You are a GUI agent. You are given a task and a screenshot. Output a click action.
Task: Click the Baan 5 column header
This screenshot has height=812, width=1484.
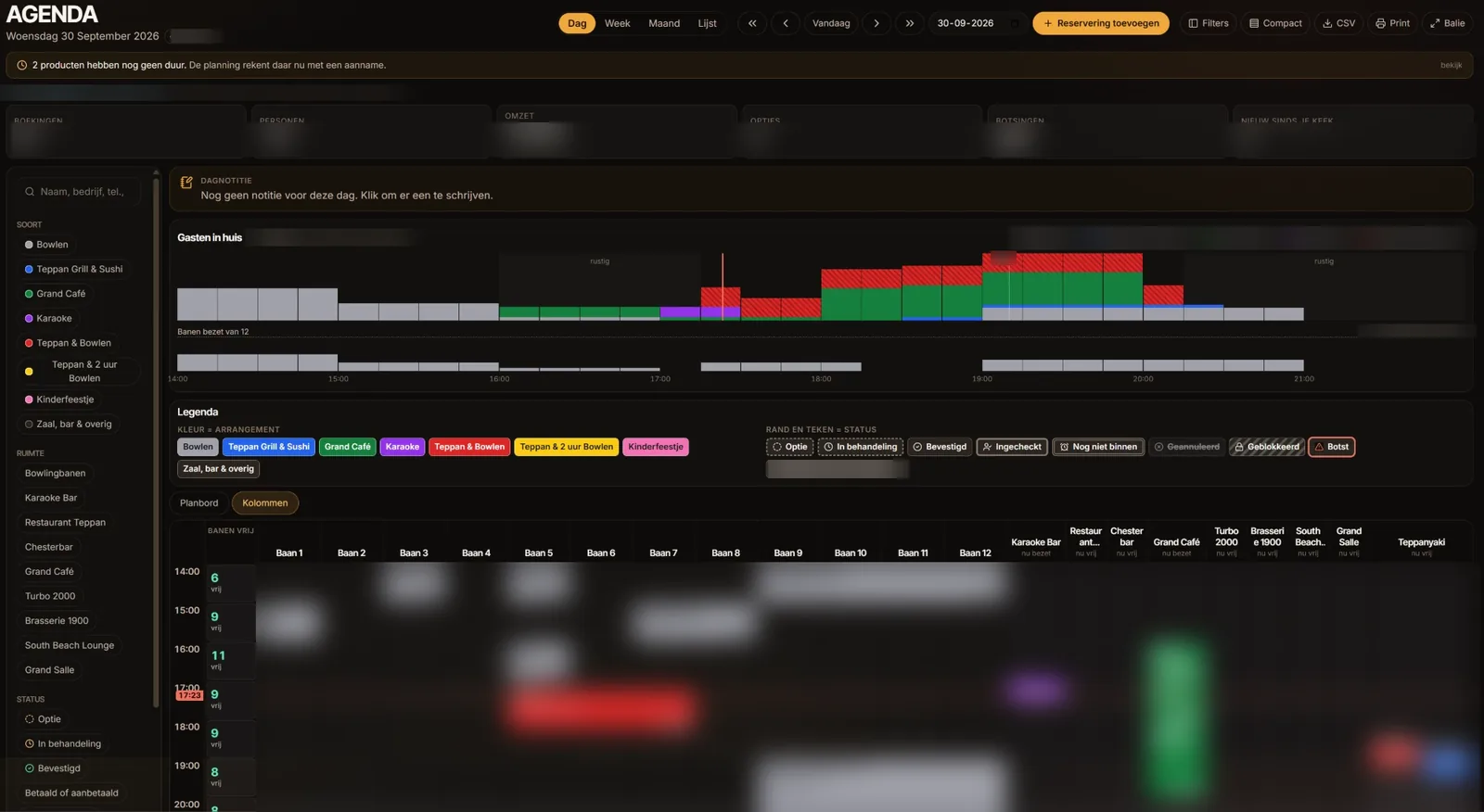(538, 553)
